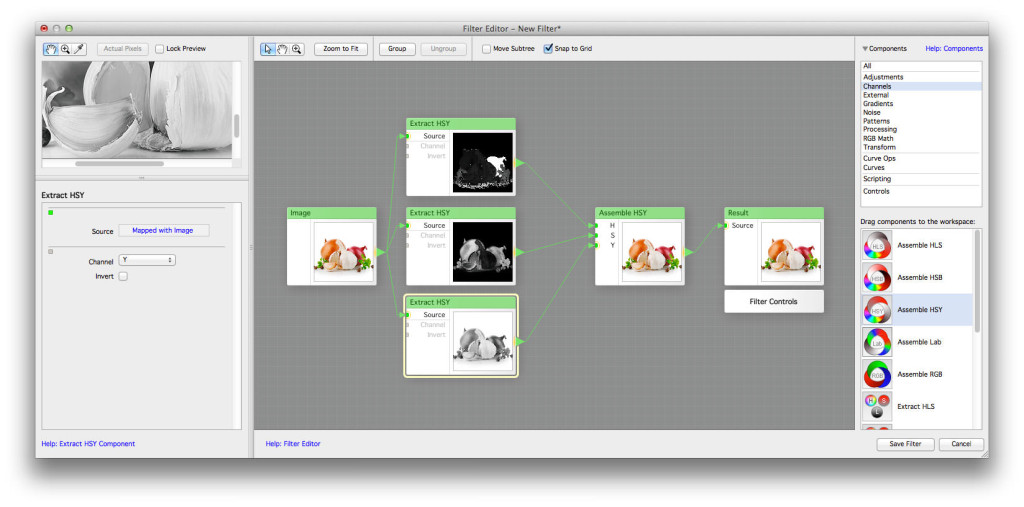Click the garlic preview image
The width and height of the screenshot is (1024, 507).
click(x=137, y=110)
